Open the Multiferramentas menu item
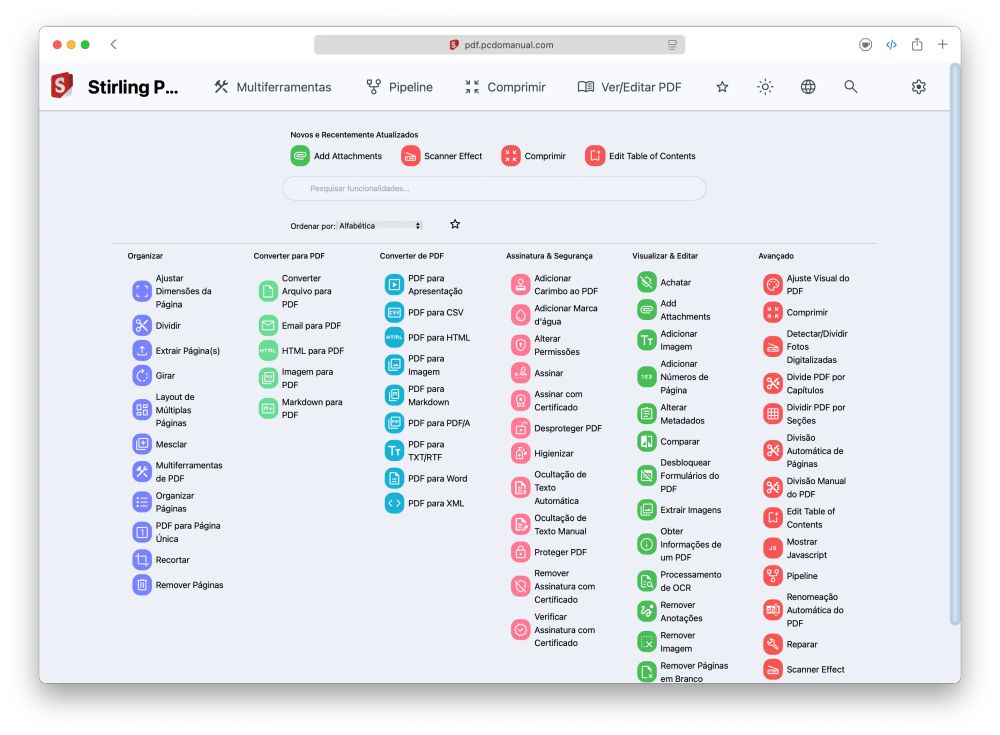Image resolution: width=1000 pixels, height=735 pixels. tap(273, 87)
